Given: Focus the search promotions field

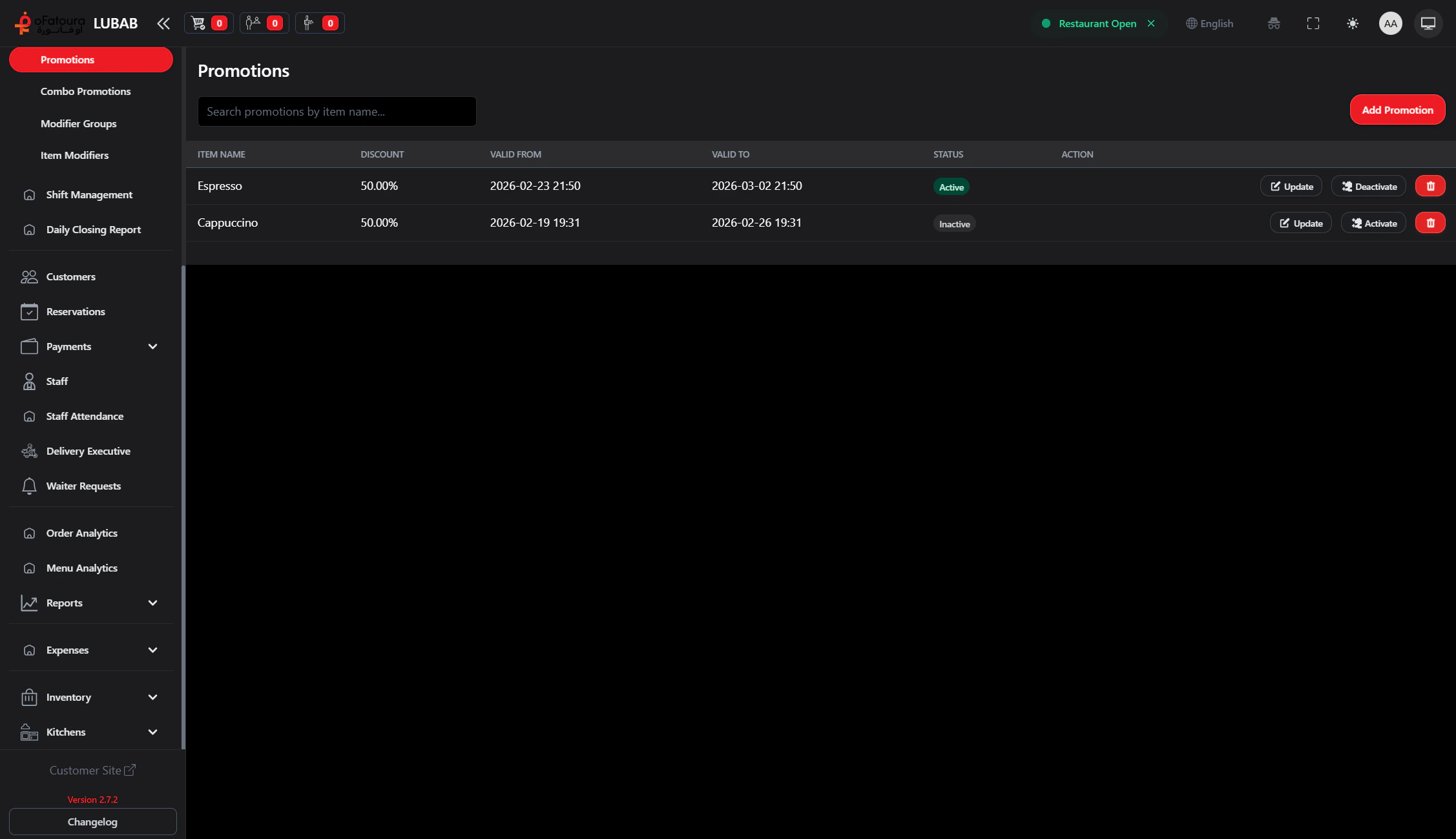Looking at the screenshot, I should coord(337,111).
